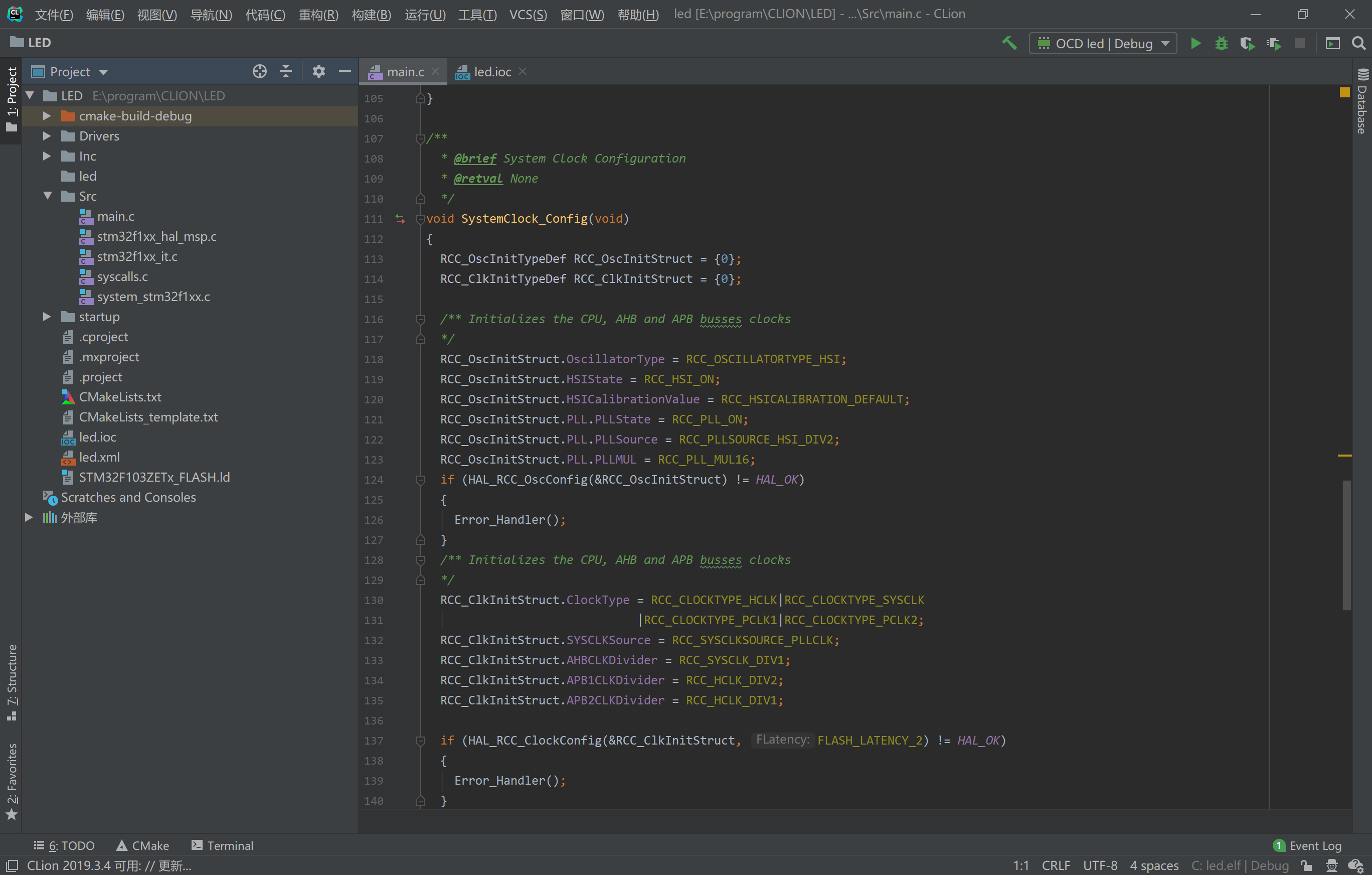Click Run with Coverage icon
Screen dimensions: 1372x875
pyautogui.click(x=1247, y=43)
